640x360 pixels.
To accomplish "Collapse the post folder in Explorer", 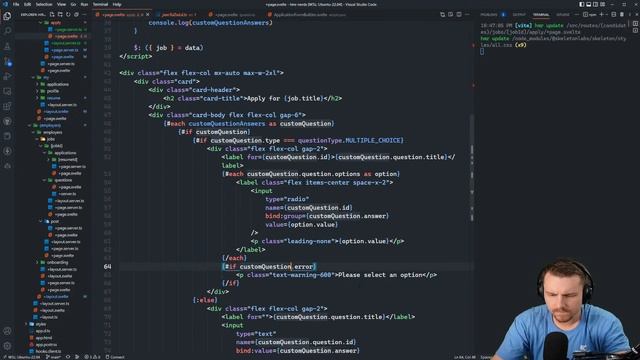I will click(55, 221).
